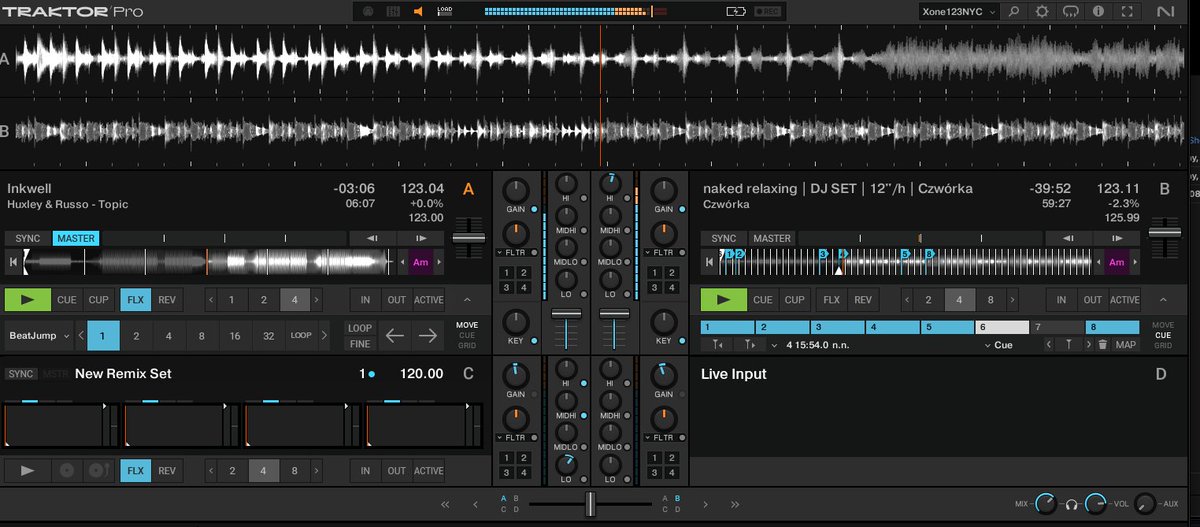Toggle FLX flux mode on deck B
The width and height of the screenshot is (1200, 527).
831,299
